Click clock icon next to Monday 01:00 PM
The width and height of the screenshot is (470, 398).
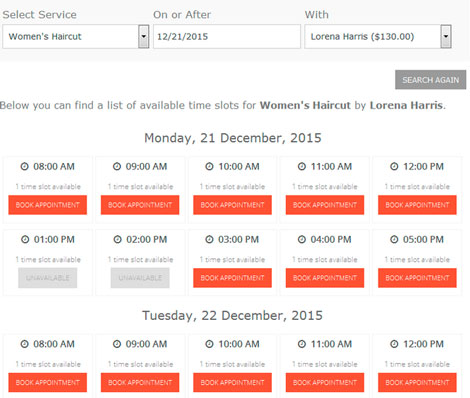point(25,239)
